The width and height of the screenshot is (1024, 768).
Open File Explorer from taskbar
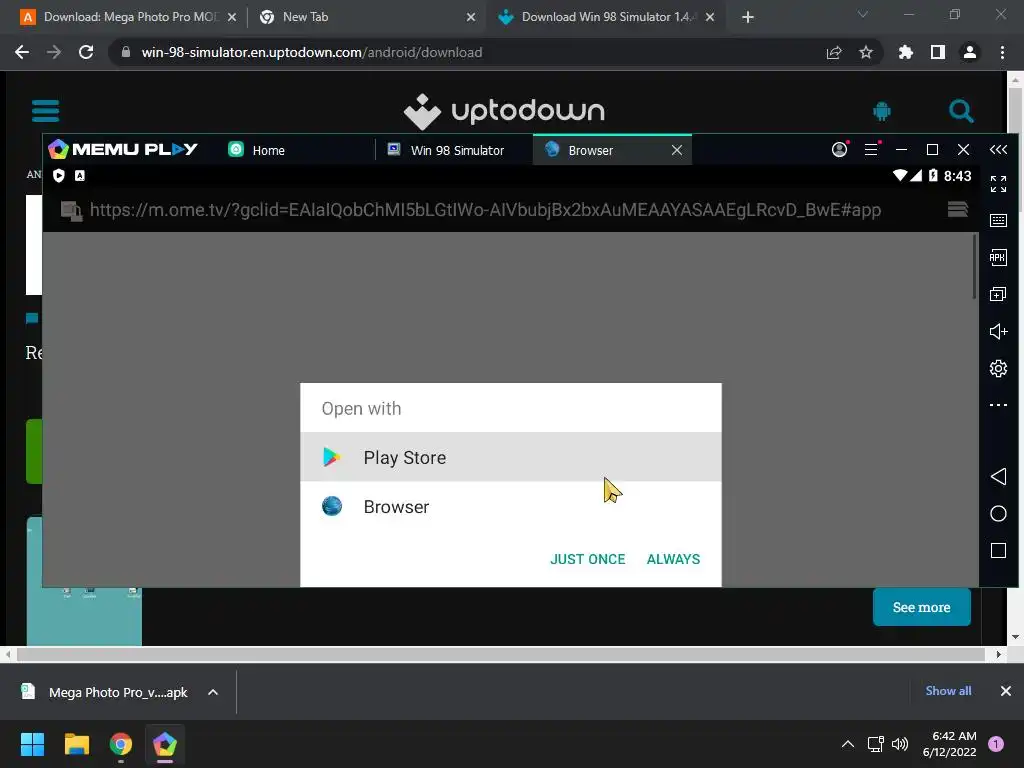pos(76,744)
